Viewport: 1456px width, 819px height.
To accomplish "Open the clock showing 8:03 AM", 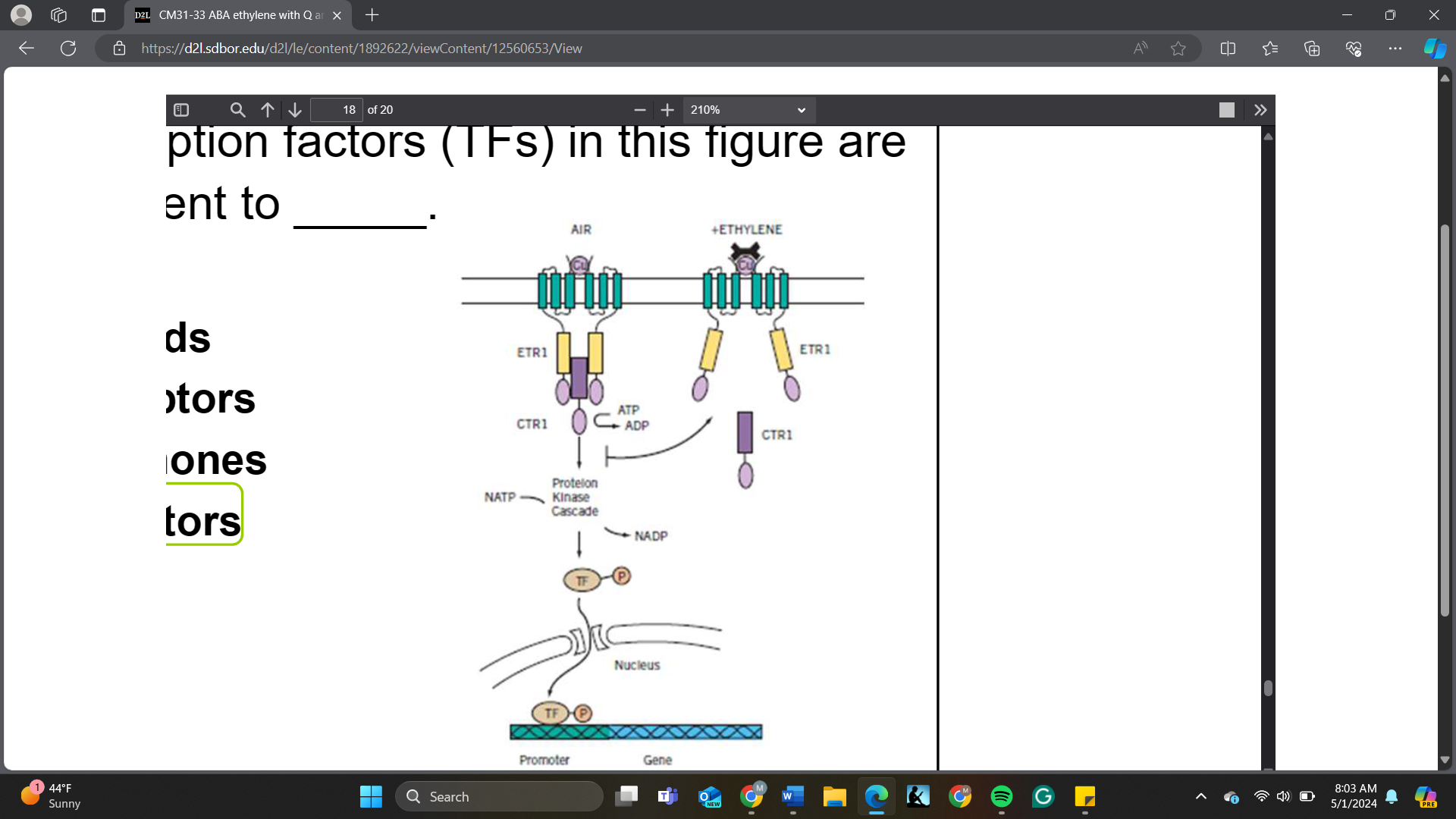I will [1354, 796].
